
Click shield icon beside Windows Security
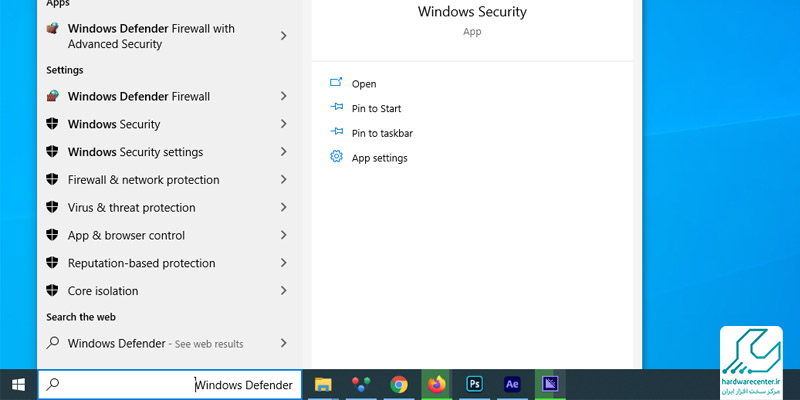coord(52,124)
